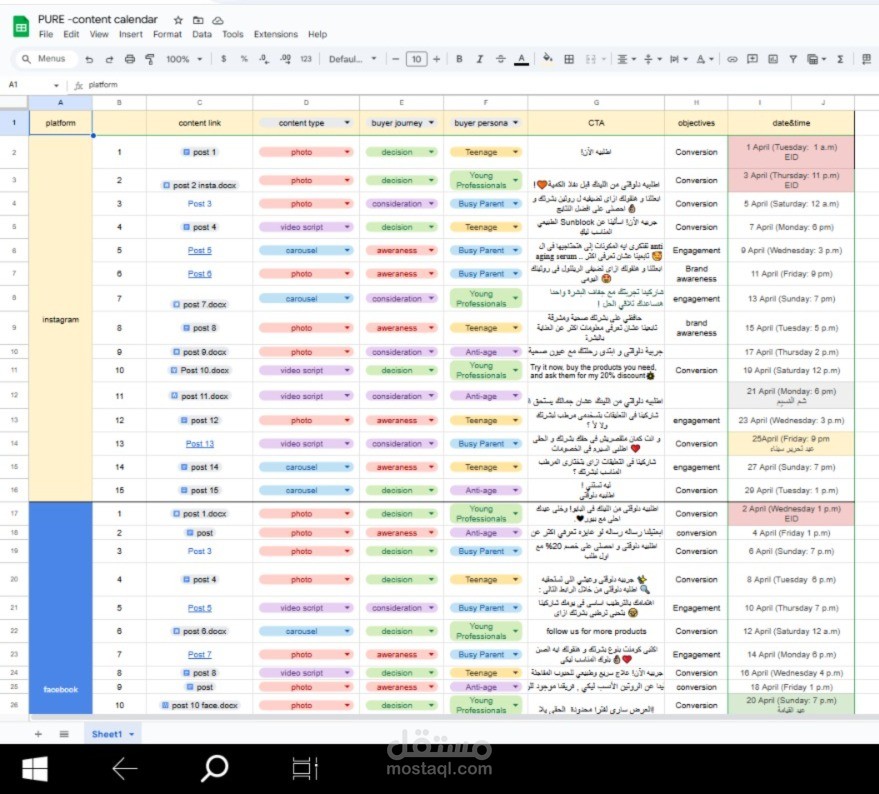Viewport: 879px width, 794px height.
Task: Open the Post 13 hyperlink
Action: 200,444
